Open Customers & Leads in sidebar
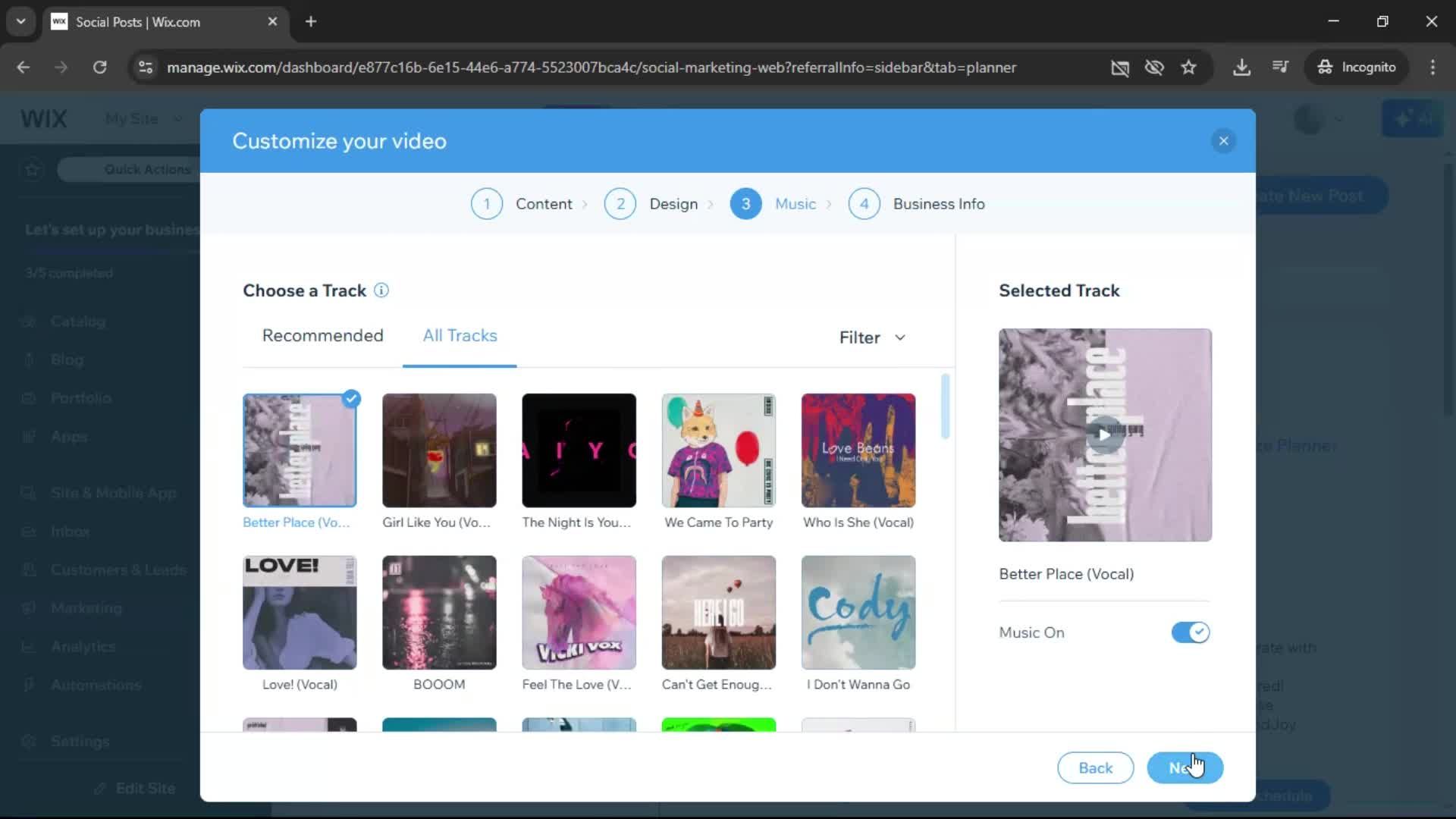 (x=118, y=570)
